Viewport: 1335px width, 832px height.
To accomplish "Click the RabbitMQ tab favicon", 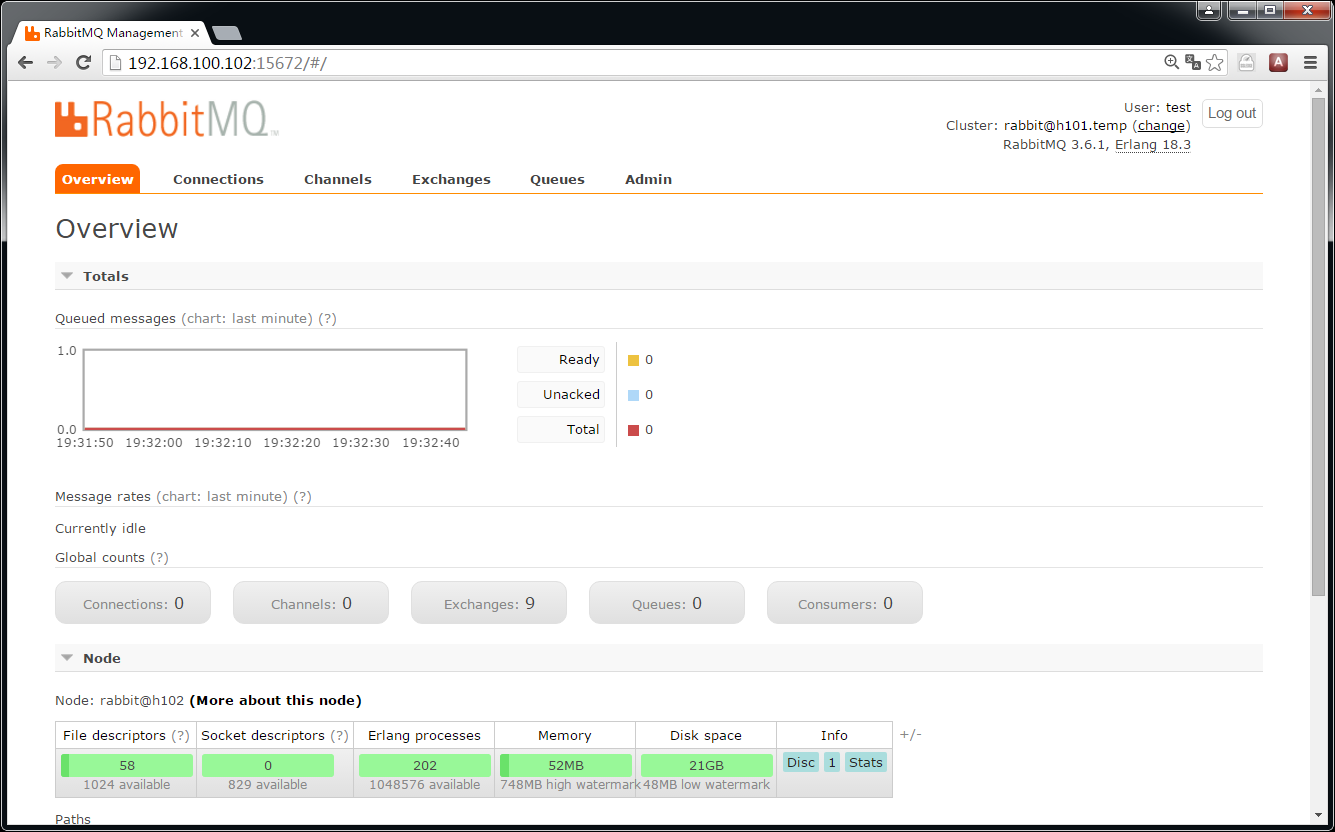I will coord(33,33).
